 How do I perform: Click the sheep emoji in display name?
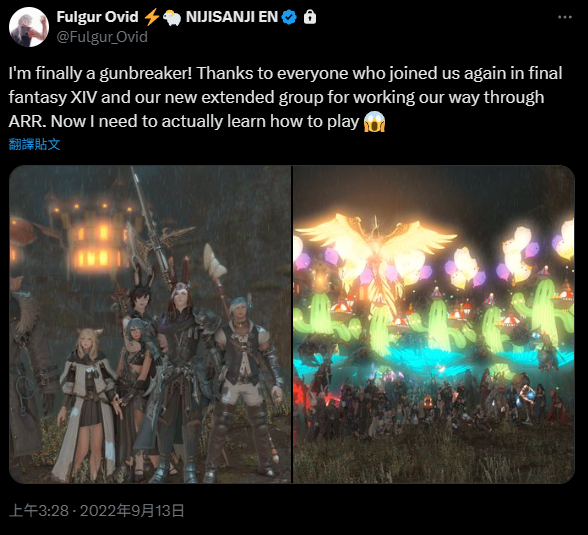[x=172, y=17]
